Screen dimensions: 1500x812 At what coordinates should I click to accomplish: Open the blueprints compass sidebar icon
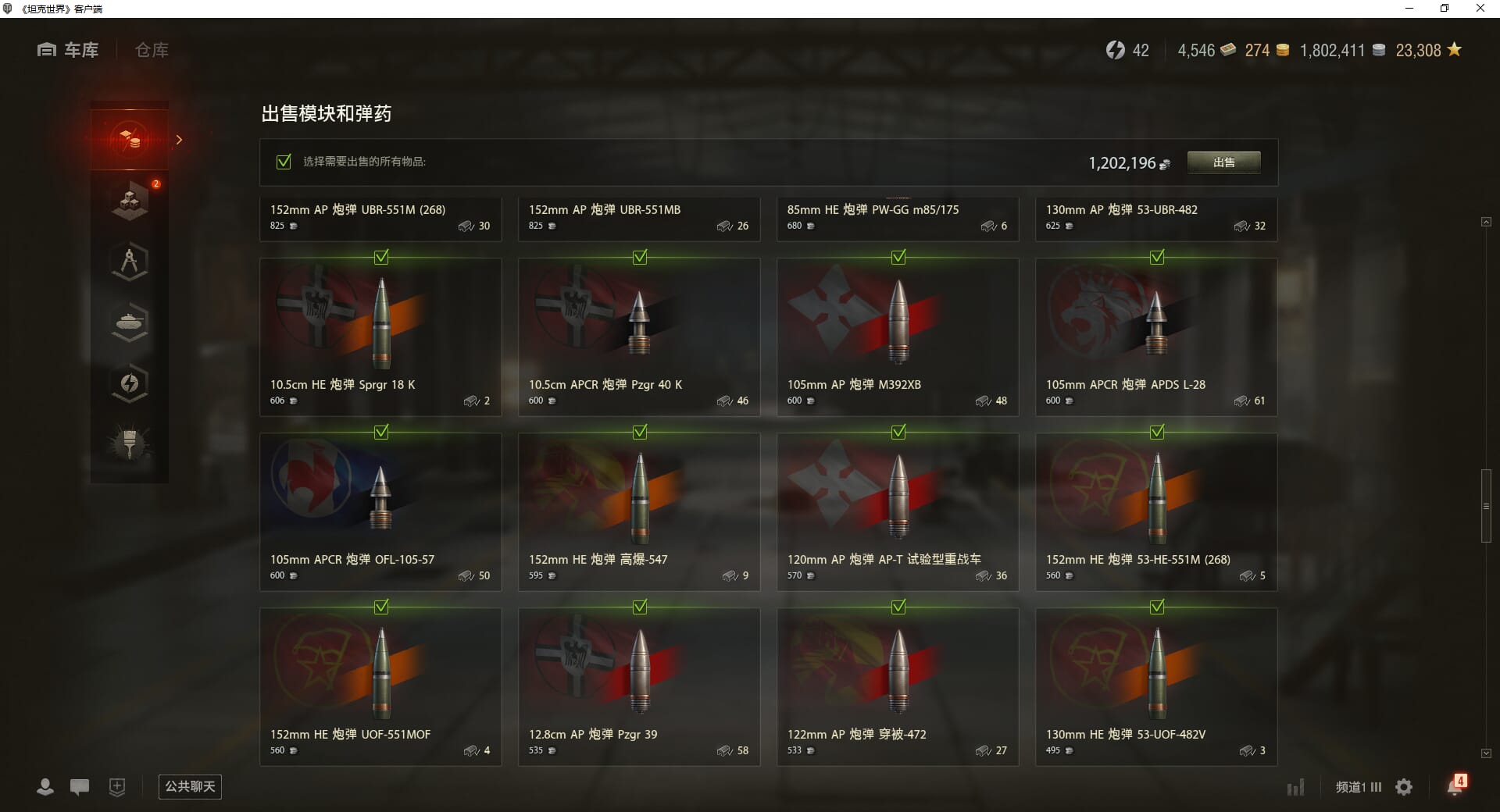click(130, 262)
